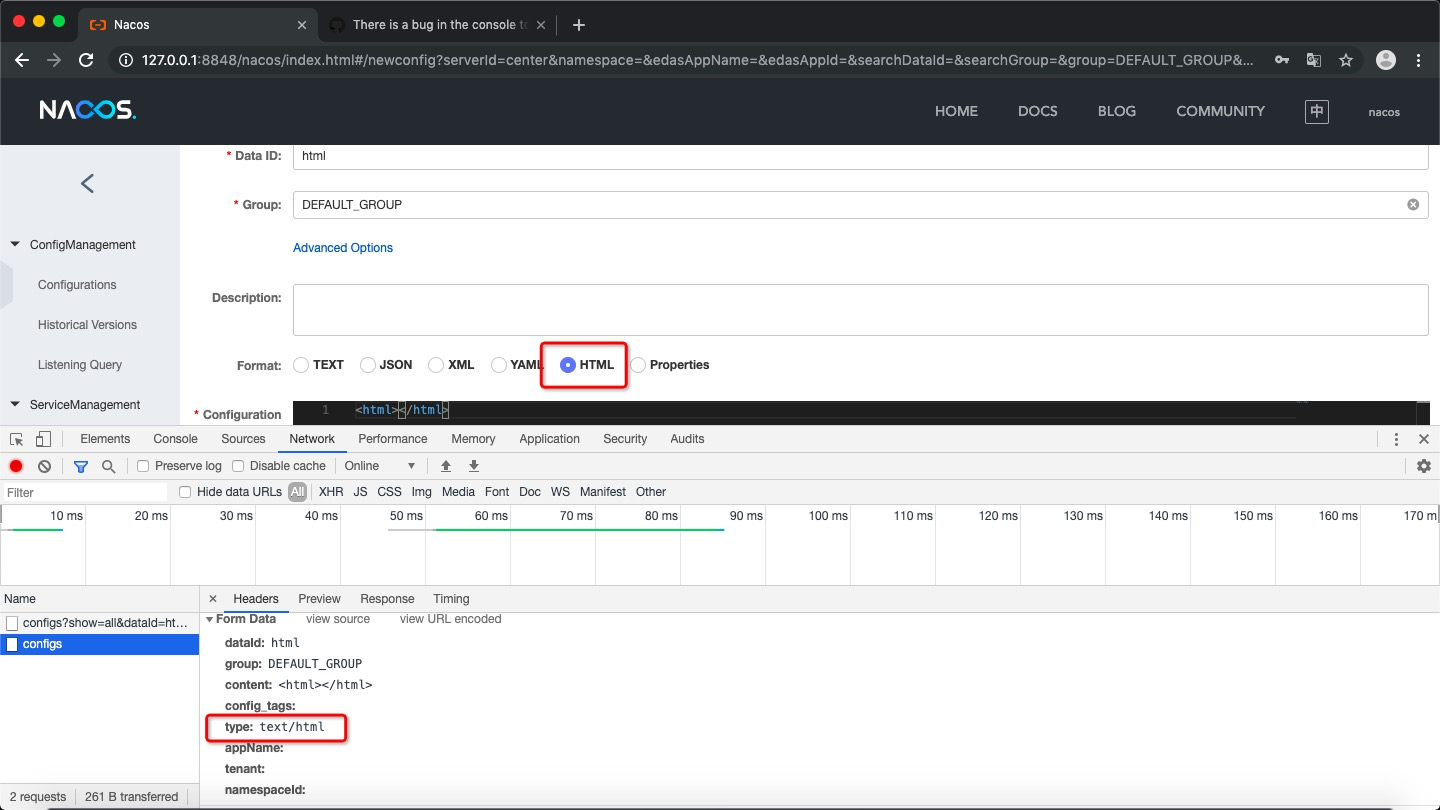The width and height of the screenshot is (1440, 810).
Task: Open the network settings gear
Action: [x=1424, y=466]
